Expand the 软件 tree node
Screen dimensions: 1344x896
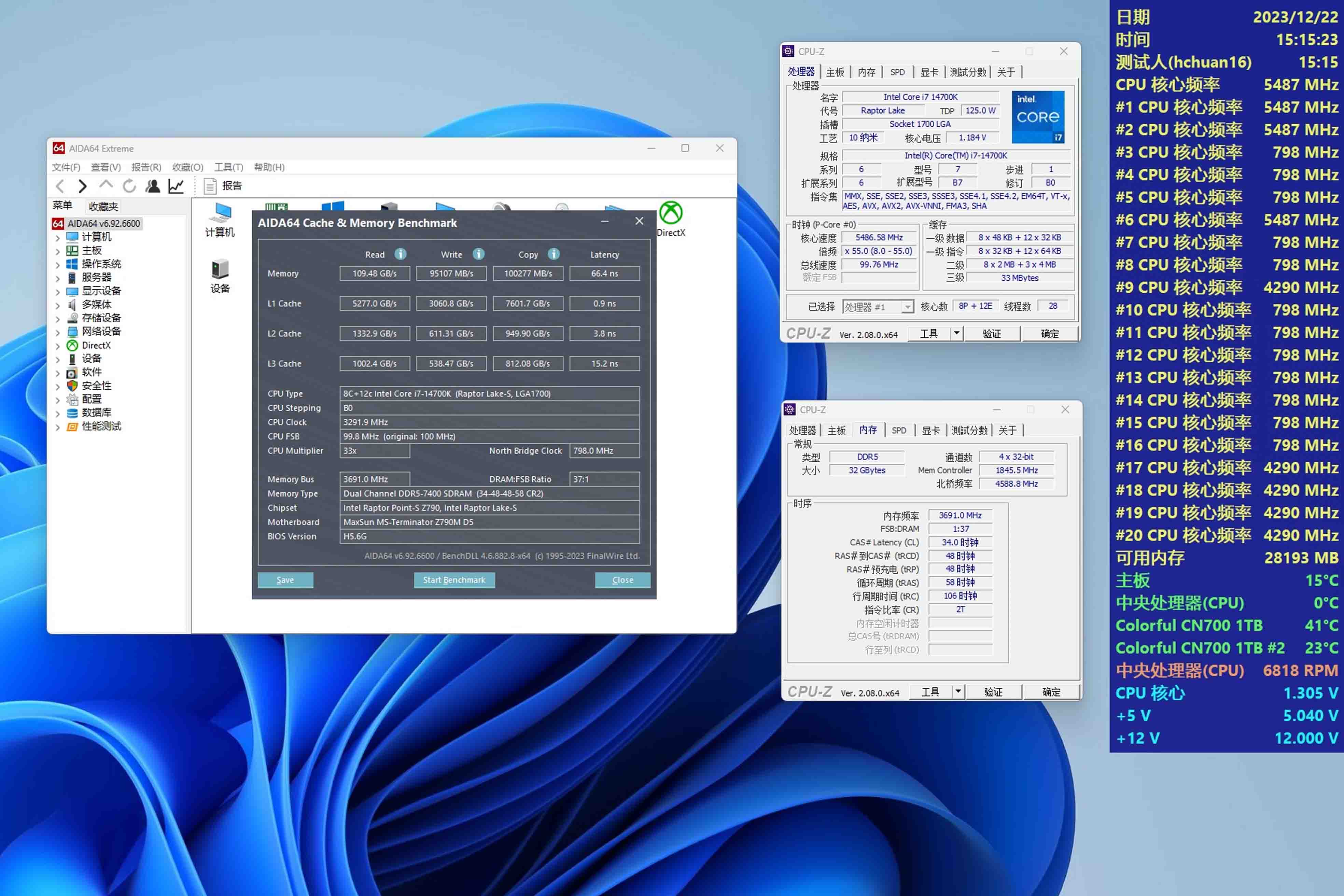(57, 373)
